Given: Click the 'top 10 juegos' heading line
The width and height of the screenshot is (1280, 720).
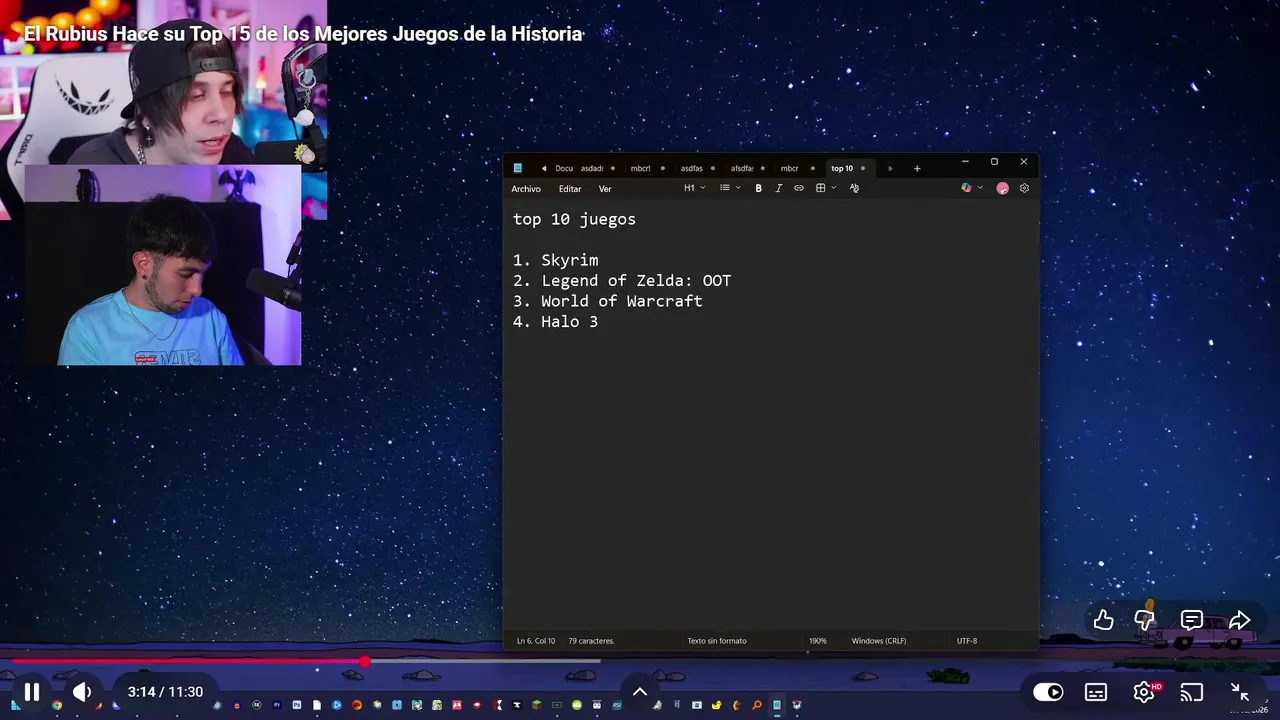Looking at the screenshot, I should point(574,219).
